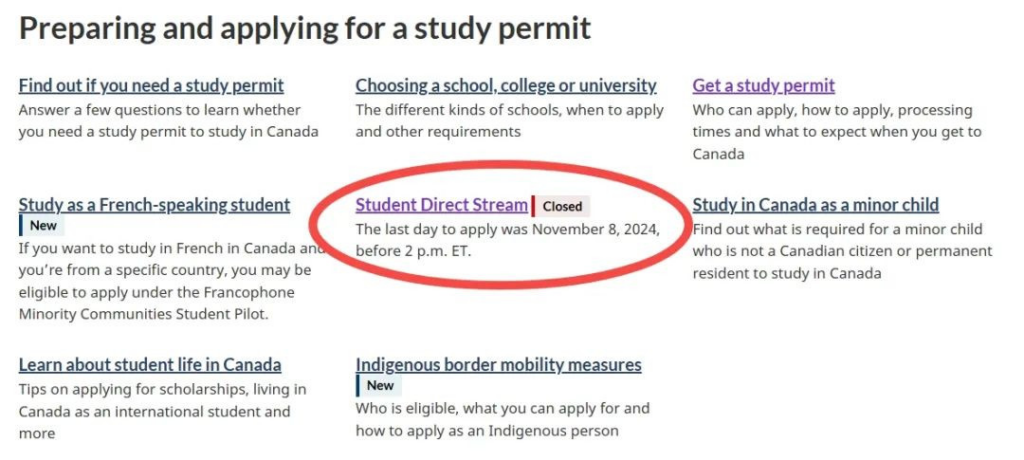The height and width of the screenshot is (460, 1024).
Task: Click the 'Student Direct Stream' link
Action: pos(441,205)
